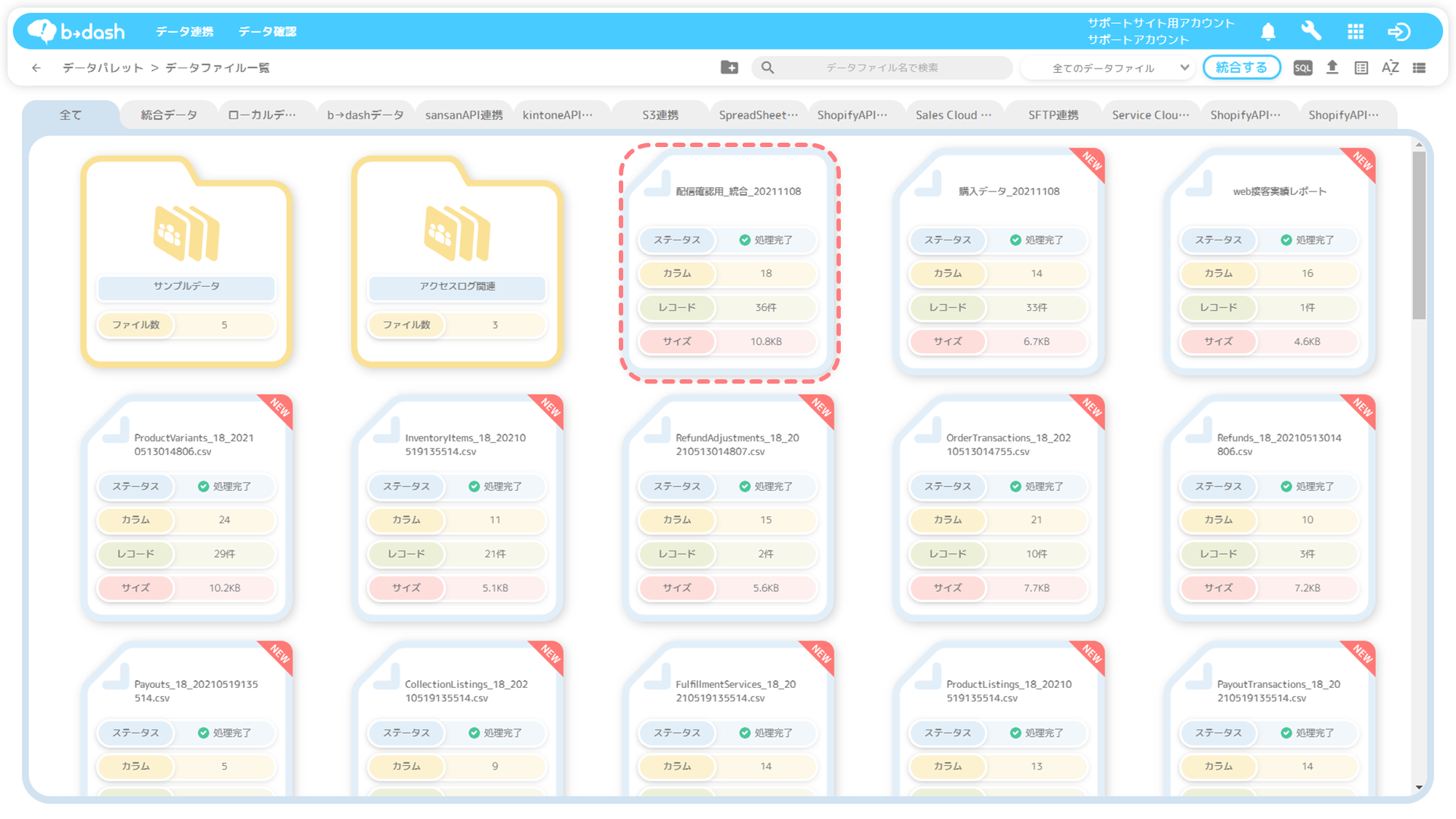Switch to the 統合データ tab
This screenshot has width=1456, height=819.
click(169, 115)
